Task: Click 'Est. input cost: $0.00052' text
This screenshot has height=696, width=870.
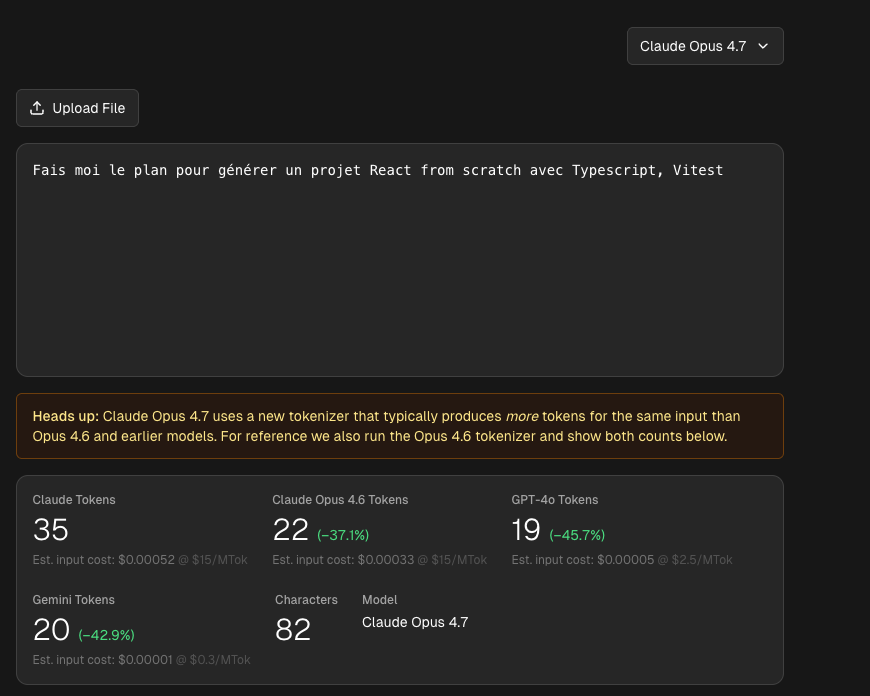Action: click(x=103, y=559)
